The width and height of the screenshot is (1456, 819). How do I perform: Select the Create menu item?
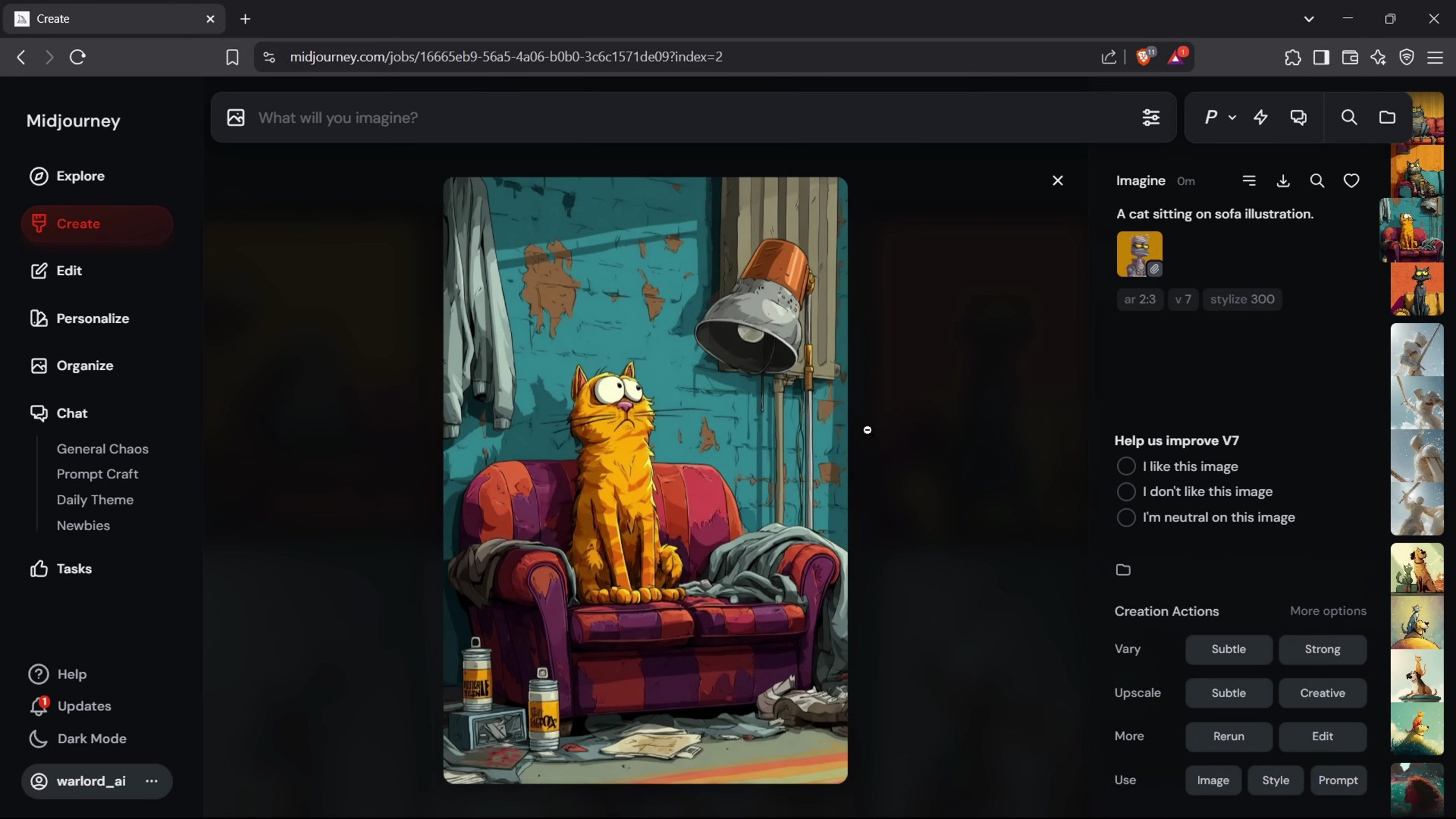click(x=97, y=224)
